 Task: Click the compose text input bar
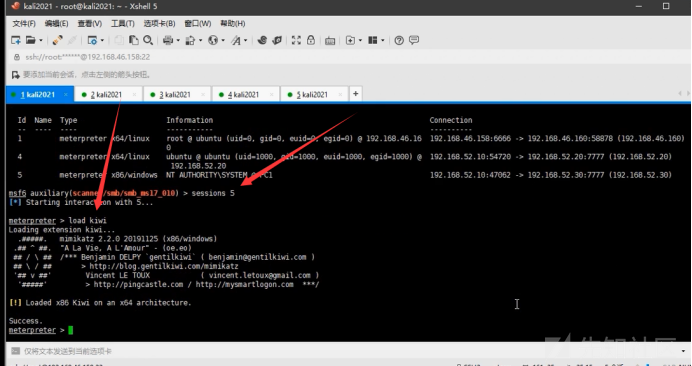pyautogui.click(x=349, y=351)
